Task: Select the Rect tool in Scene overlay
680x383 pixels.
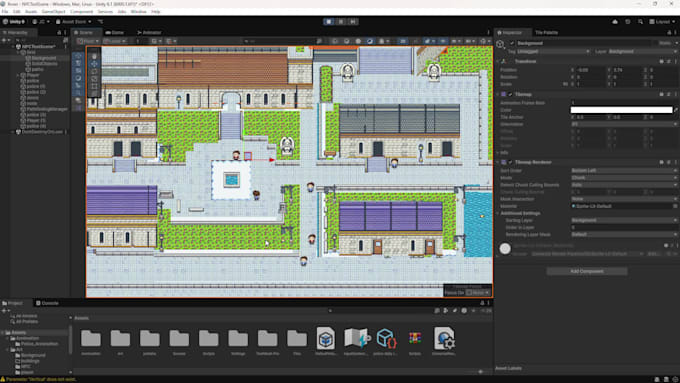Action: click(x=95, y=86)
